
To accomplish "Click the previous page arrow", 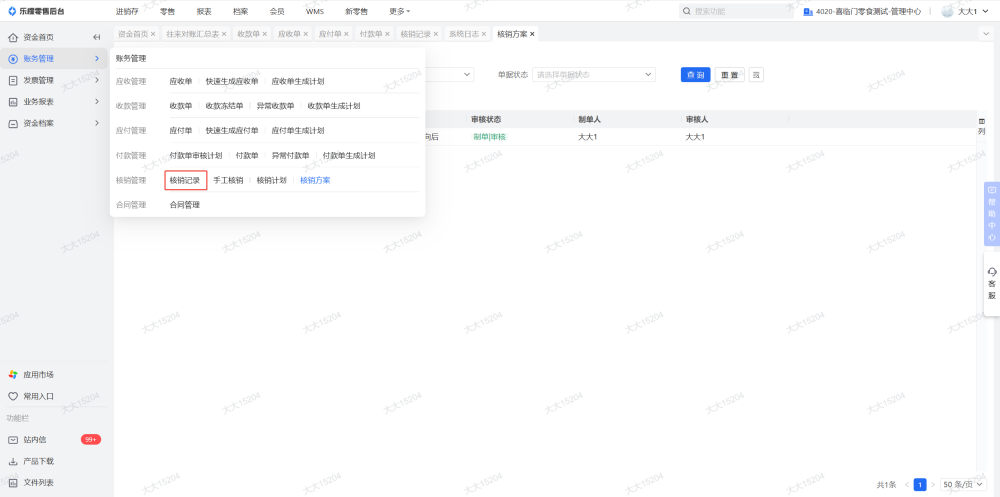I will 907,485.
